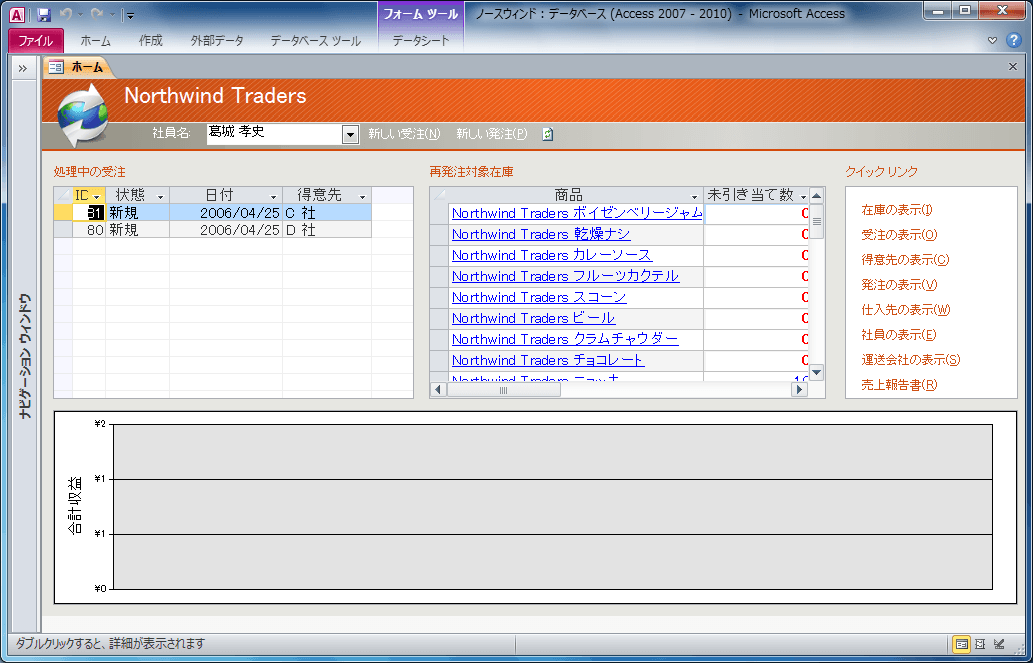
Task: Click into the 社員名 field showing 葛城 孝史
Action: tap(275, 134)
